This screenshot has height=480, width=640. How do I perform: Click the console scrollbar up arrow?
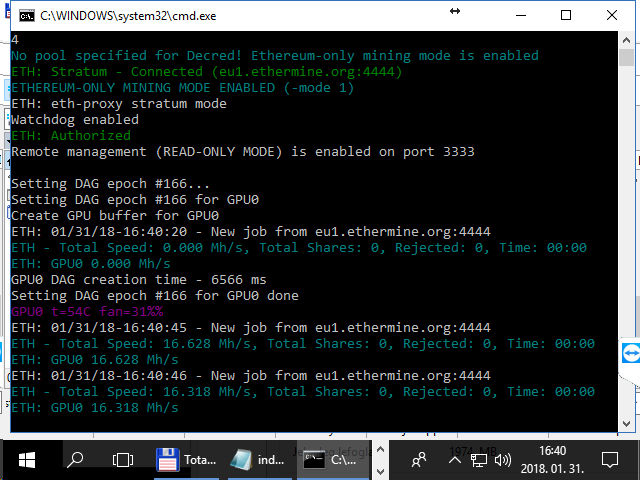point(626,40)
